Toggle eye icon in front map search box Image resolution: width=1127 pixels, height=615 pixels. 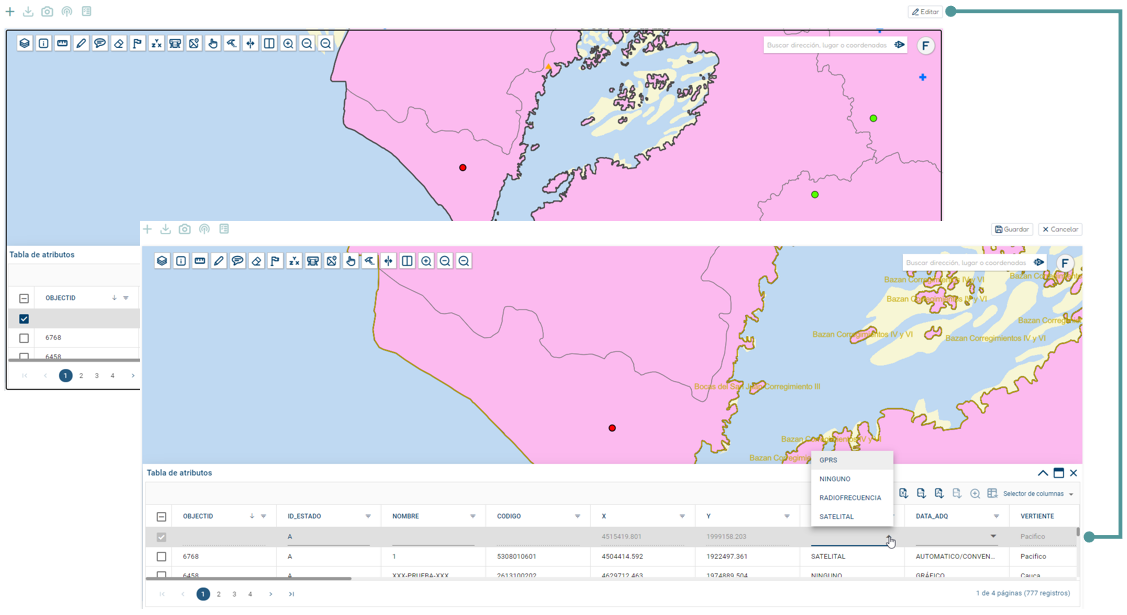pyautogui.click(x=1039, y=262)
